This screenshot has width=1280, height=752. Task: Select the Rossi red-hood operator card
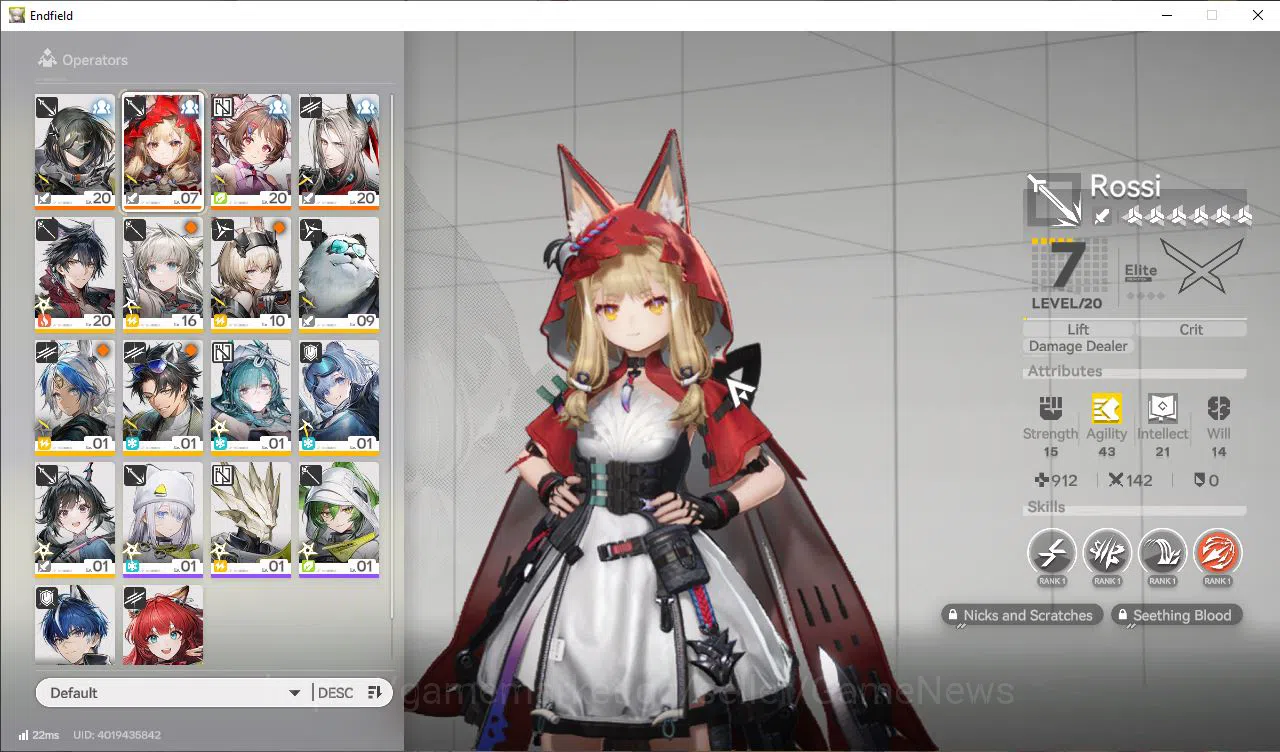click(x=163, y=152)
